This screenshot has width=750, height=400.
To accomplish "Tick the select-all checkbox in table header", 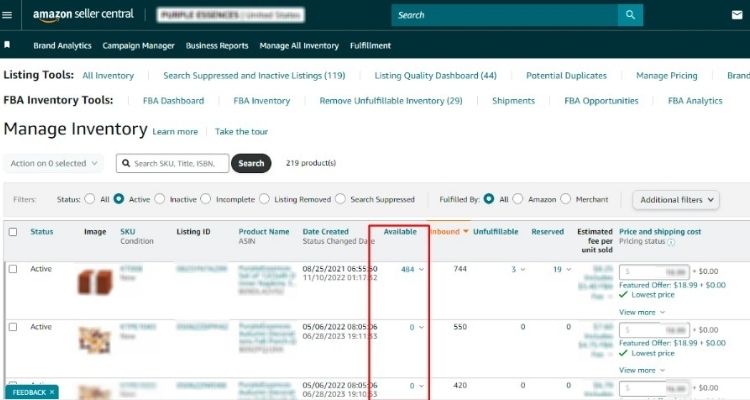I will click(13, 232).
